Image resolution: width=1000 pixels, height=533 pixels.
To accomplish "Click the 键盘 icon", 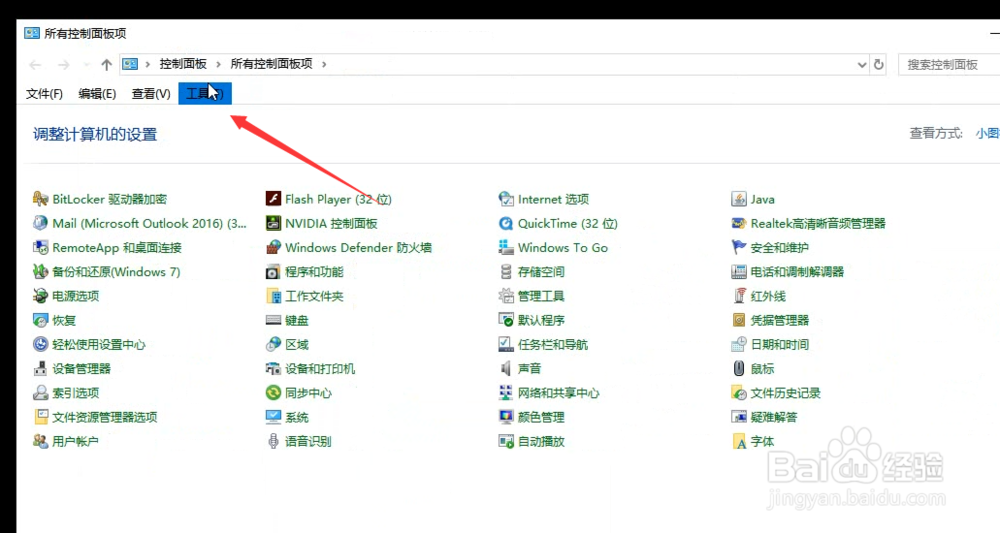I will coord(273,320).
